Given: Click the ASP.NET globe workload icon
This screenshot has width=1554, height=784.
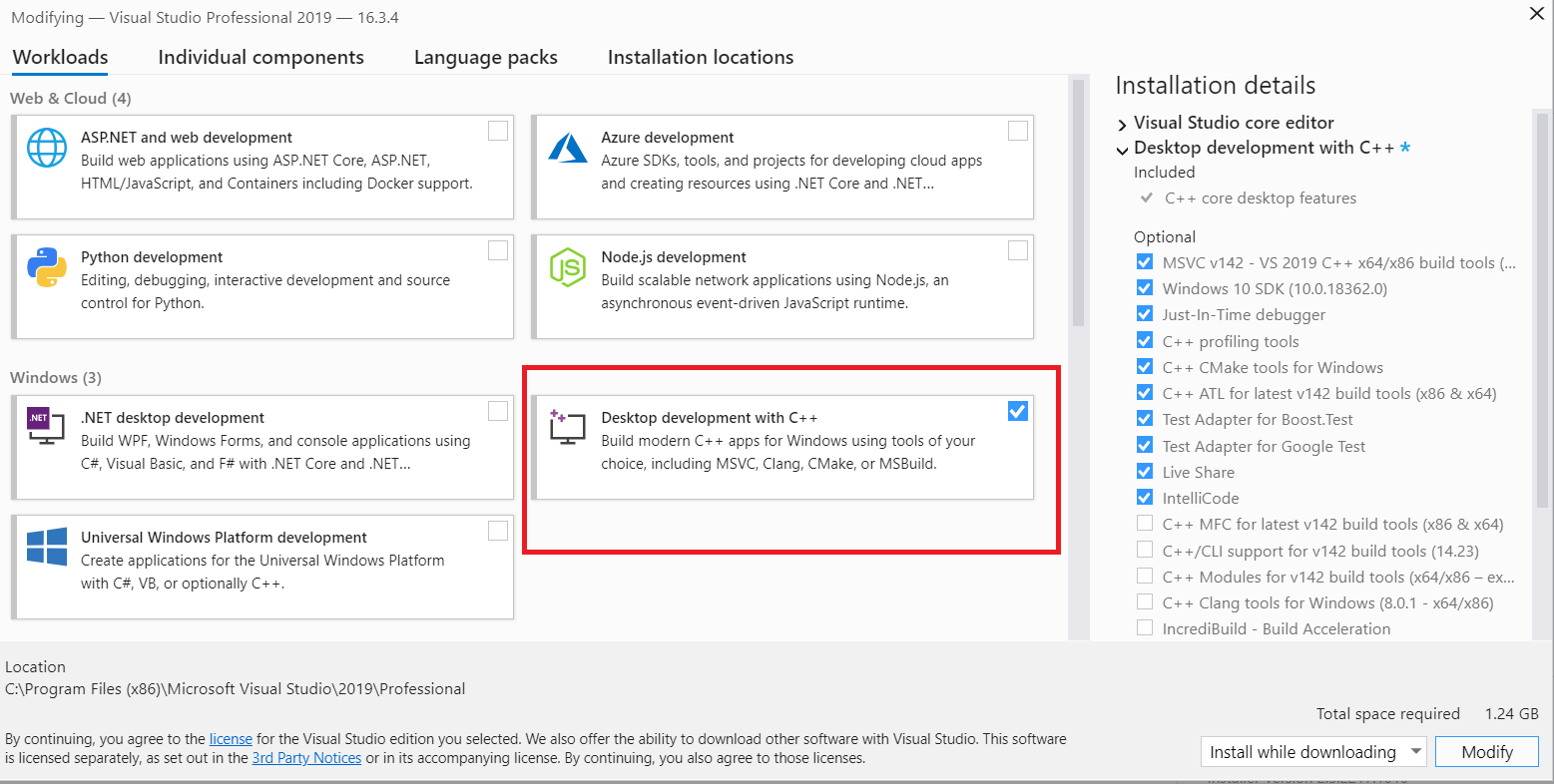Looking at the screenshot, I should click(x=47, y=148).
